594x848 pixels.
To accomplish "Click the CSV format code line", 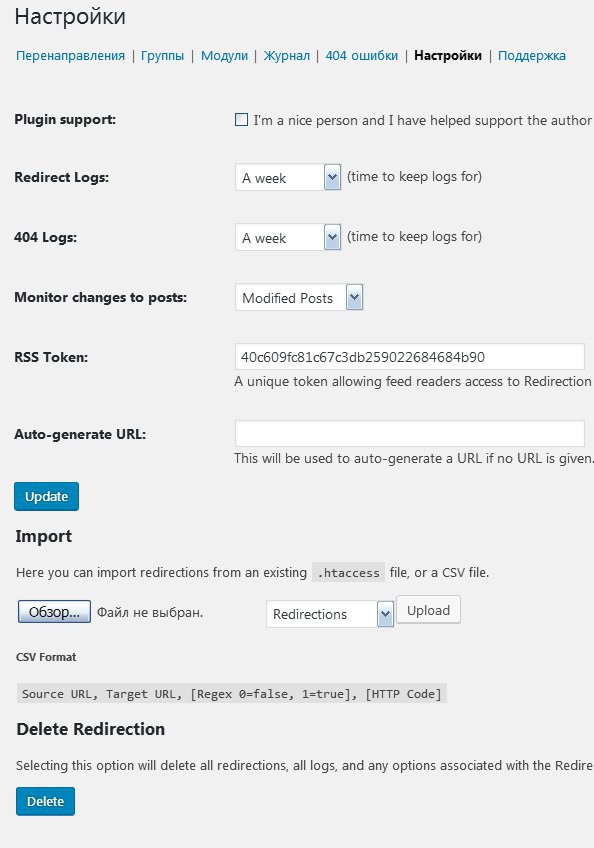I will point(232,694).
